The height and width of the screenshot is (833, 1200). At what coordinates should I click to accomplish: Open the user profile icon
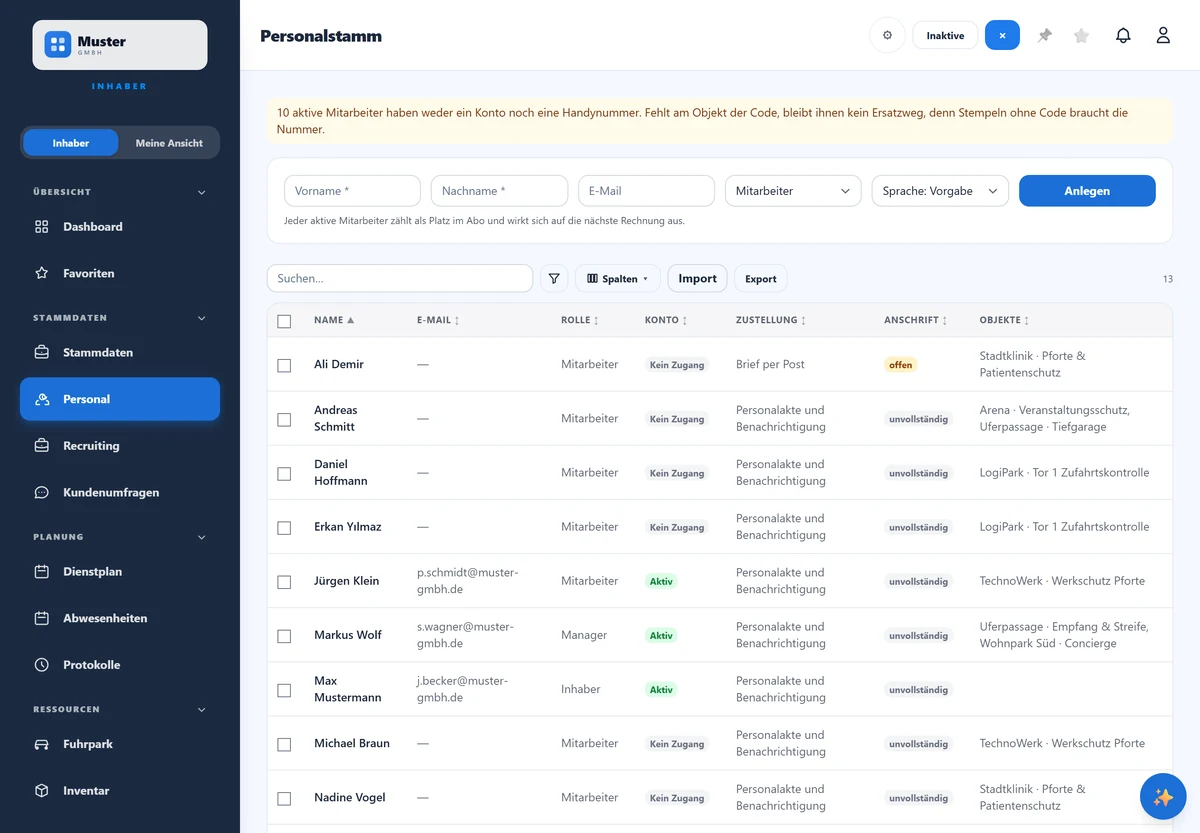[1163, 35]
